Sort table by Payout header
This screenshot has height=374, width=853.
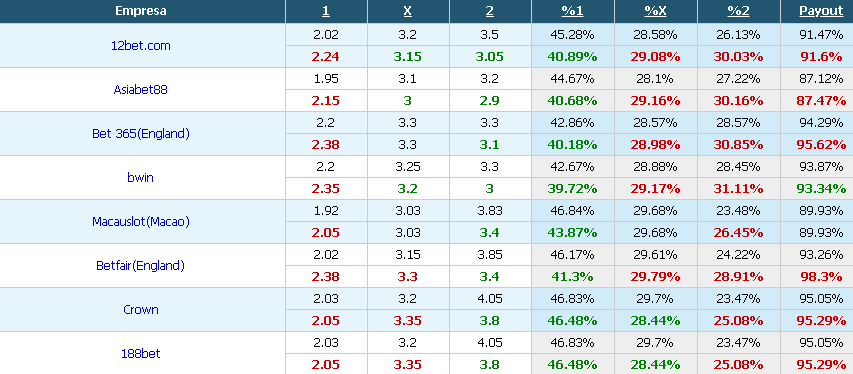821,11
